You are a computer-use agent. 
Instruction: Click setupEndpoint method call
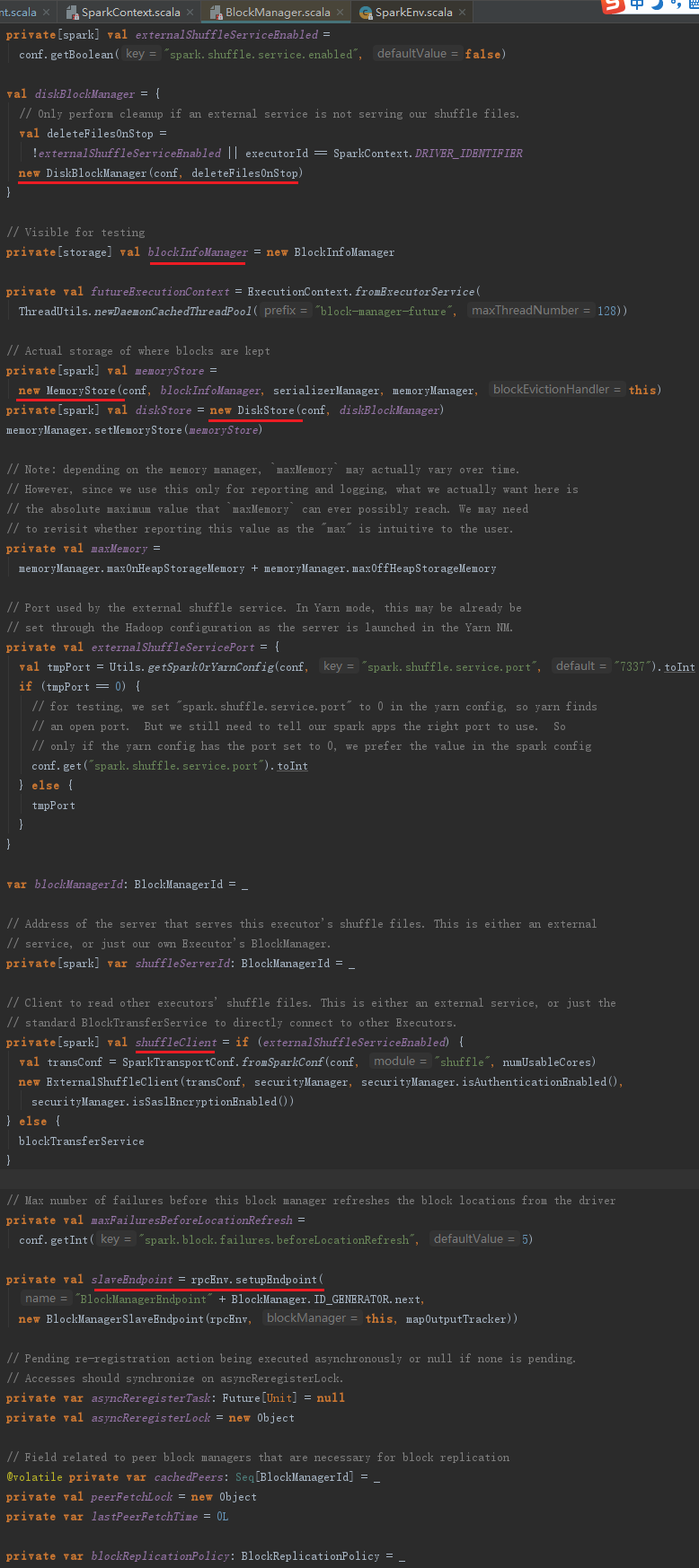[x=277, y=1280]
